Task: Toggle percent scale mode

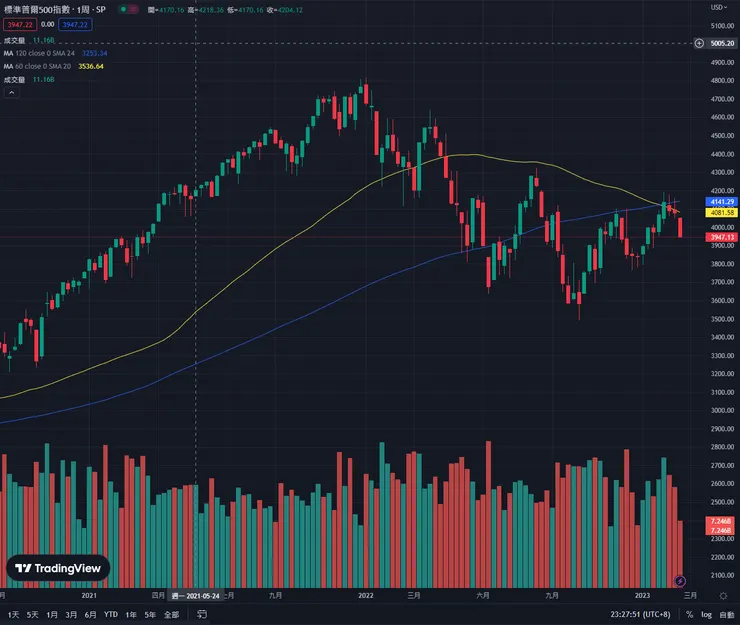Action: point(689,614)
